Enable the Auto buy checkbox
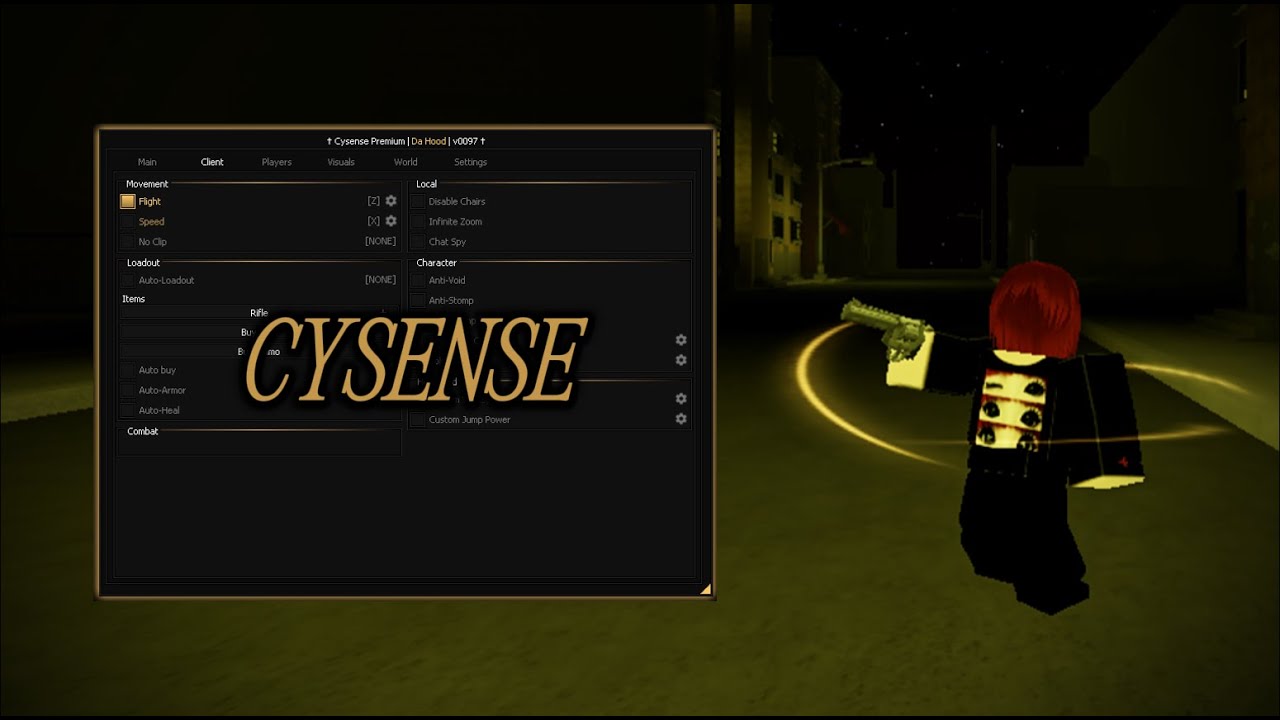Viewport: 1280px width, 720px height. click(128, 370)
